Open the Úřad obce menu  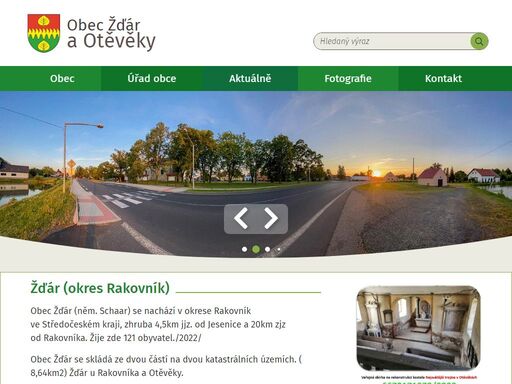pos(152,78)
